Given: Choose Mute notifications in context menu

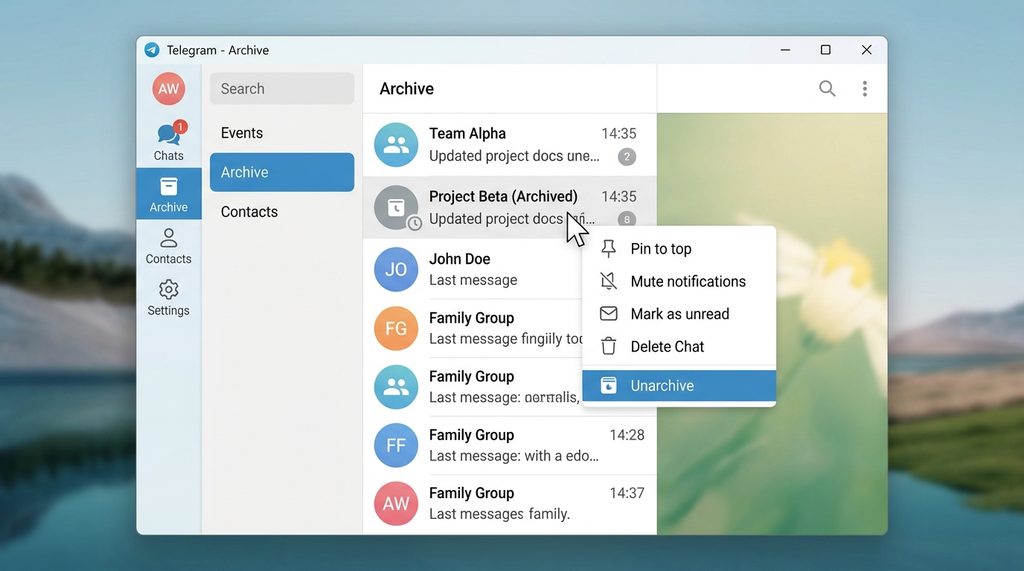Looking at the screenshot, I should (687, 282).
